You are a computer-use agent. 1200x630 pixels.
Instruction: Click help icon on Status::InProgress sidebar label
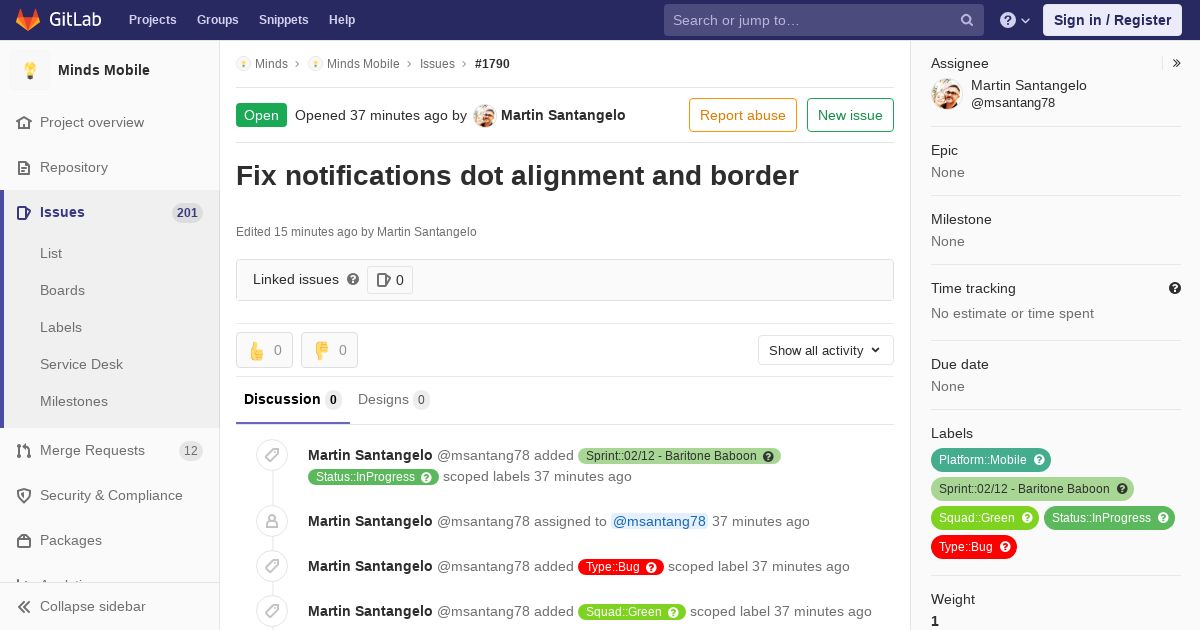[x=1163, y=518]
